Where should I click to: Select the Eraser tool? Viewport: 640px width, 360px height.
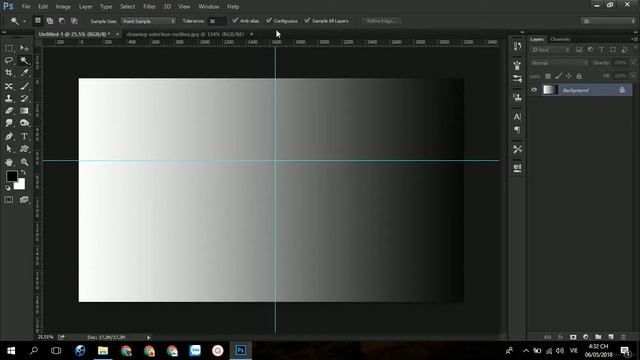pyautogui.click(x=9, y=111)
